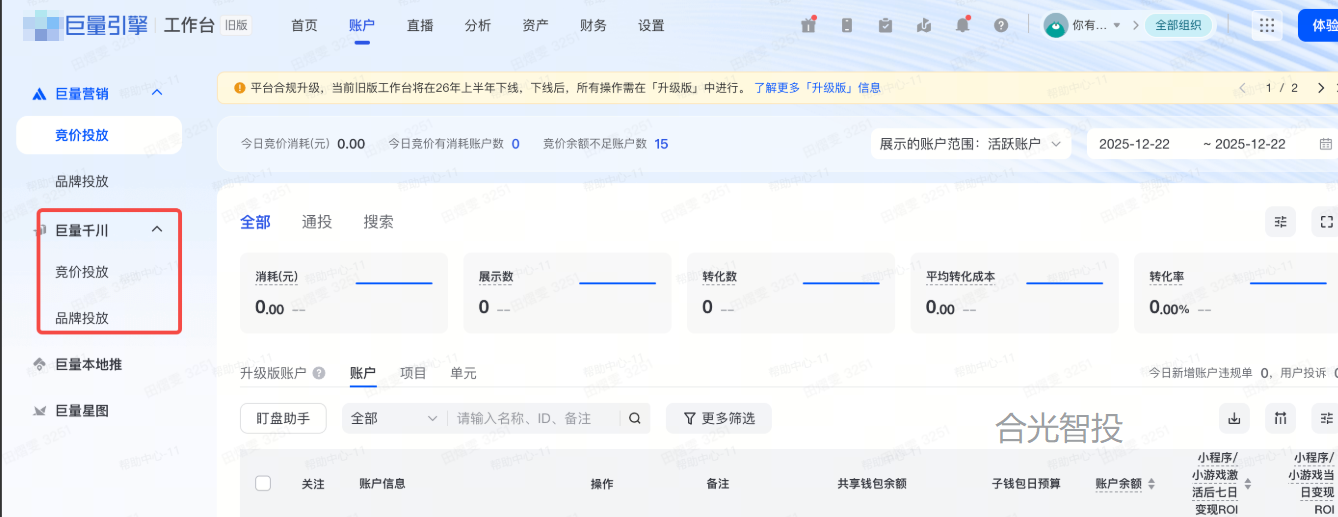Open table settings sliders icon
The height and width of the screenshot is (517, 1338).
pos(1326,418)
